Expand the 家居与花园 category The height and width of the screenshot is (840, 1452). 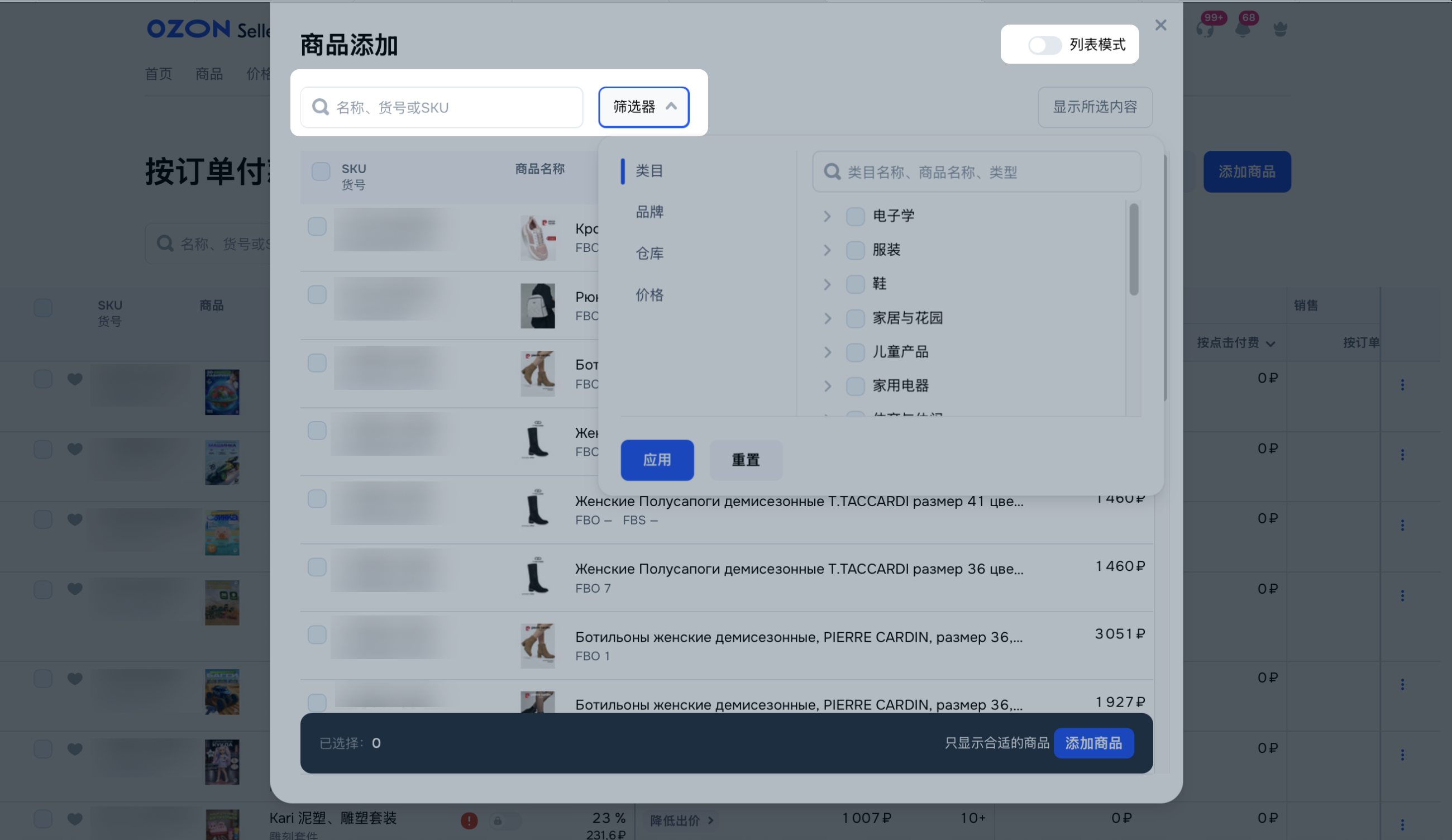(828, 318)
